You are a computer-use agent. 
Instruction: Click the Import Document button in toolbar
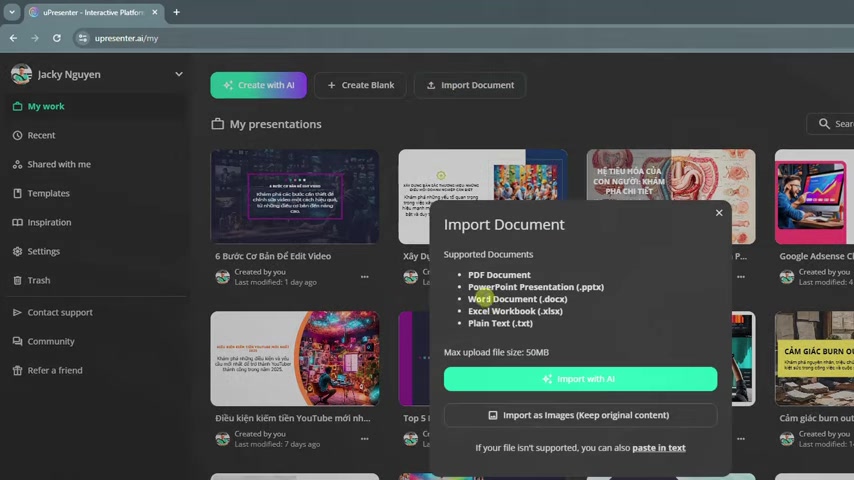[x=470, y=85]
